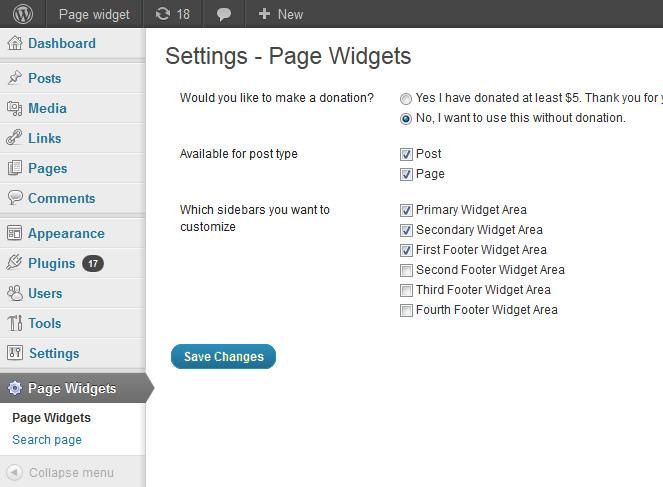This screenshot has width=663, height=487.
Task: Click the Tools icon in sidebar
Action: (x=15, y=323)
